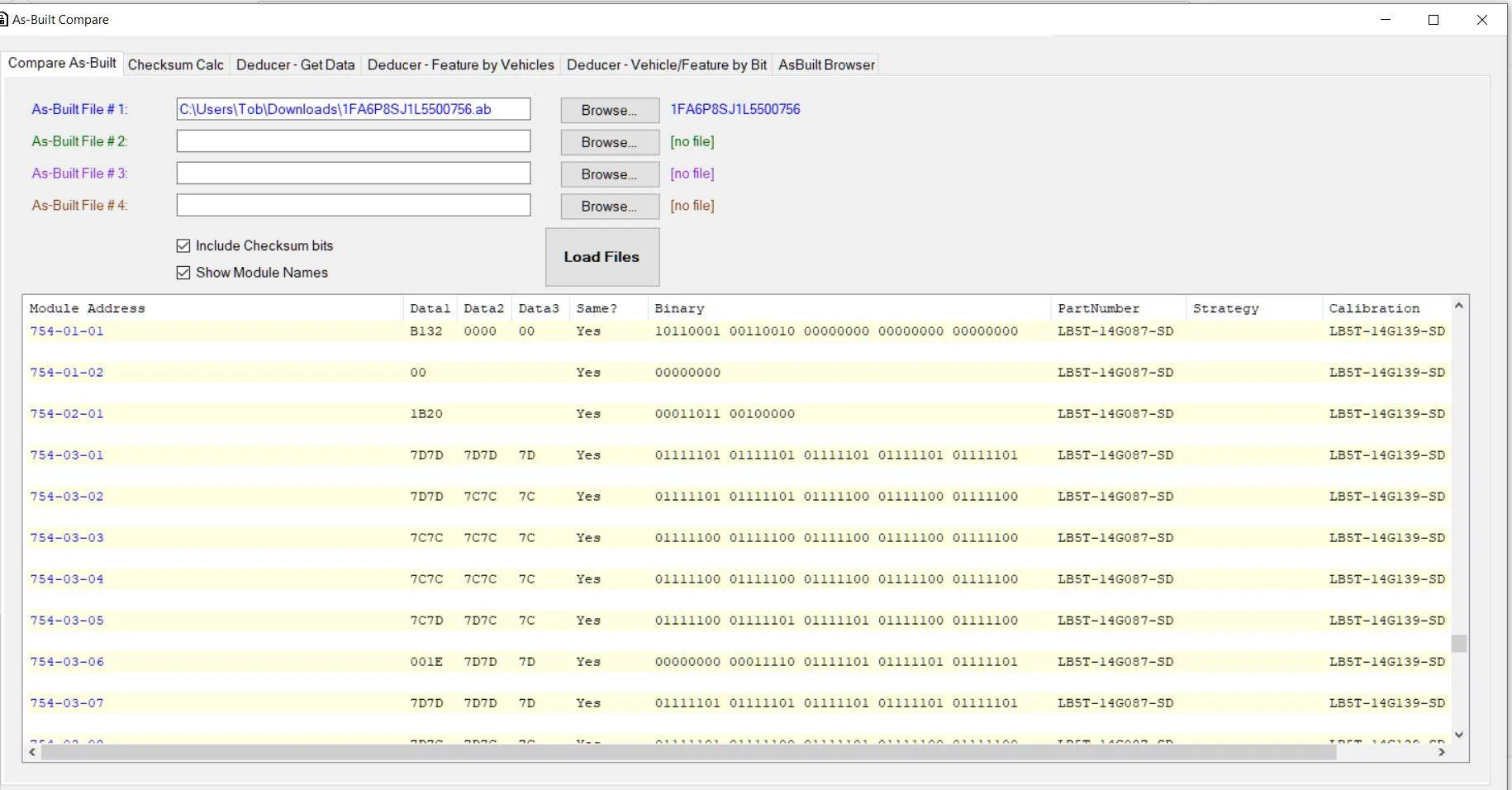Click the vertical scrollbar down arrow
The width and height of the screenshot is (1512, 790).
pos(1459,735)
